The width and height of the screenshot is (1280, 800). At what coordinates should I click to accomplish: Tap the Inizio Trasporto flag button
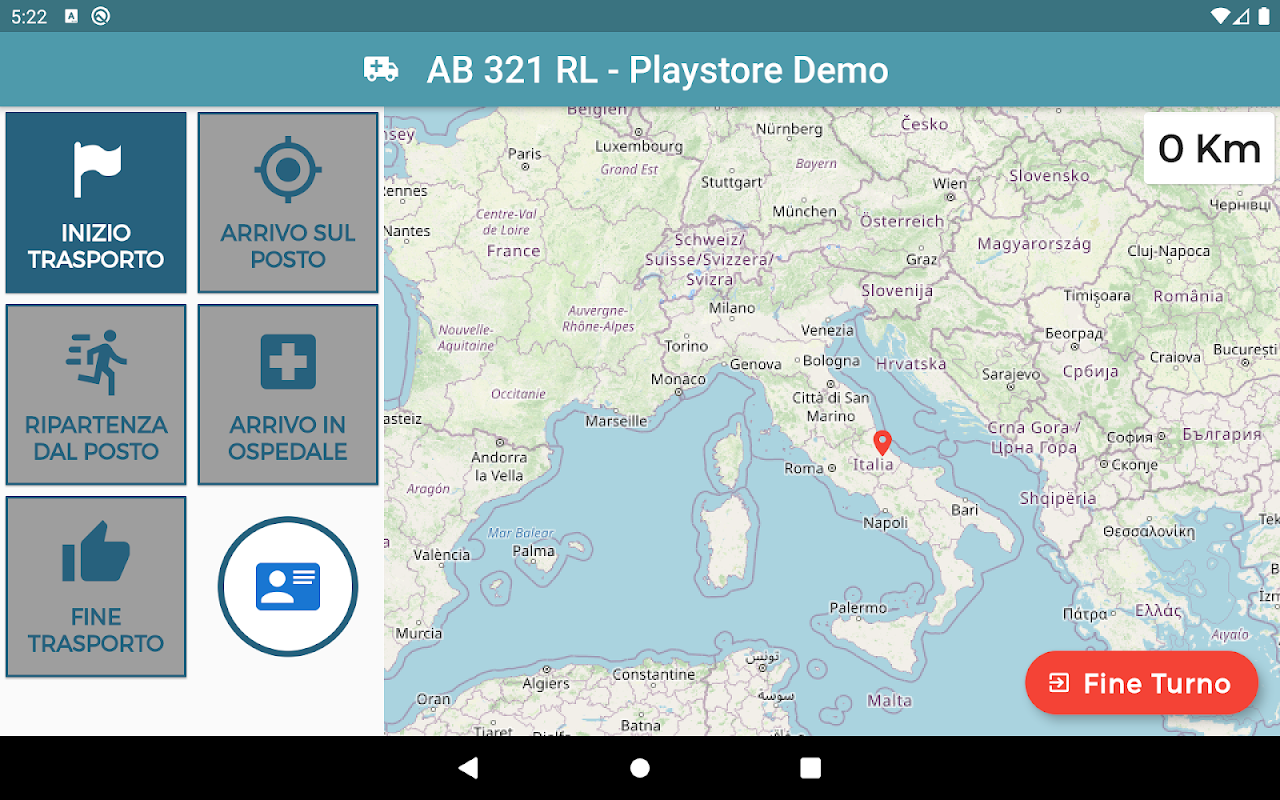click(x=96, y=203)
